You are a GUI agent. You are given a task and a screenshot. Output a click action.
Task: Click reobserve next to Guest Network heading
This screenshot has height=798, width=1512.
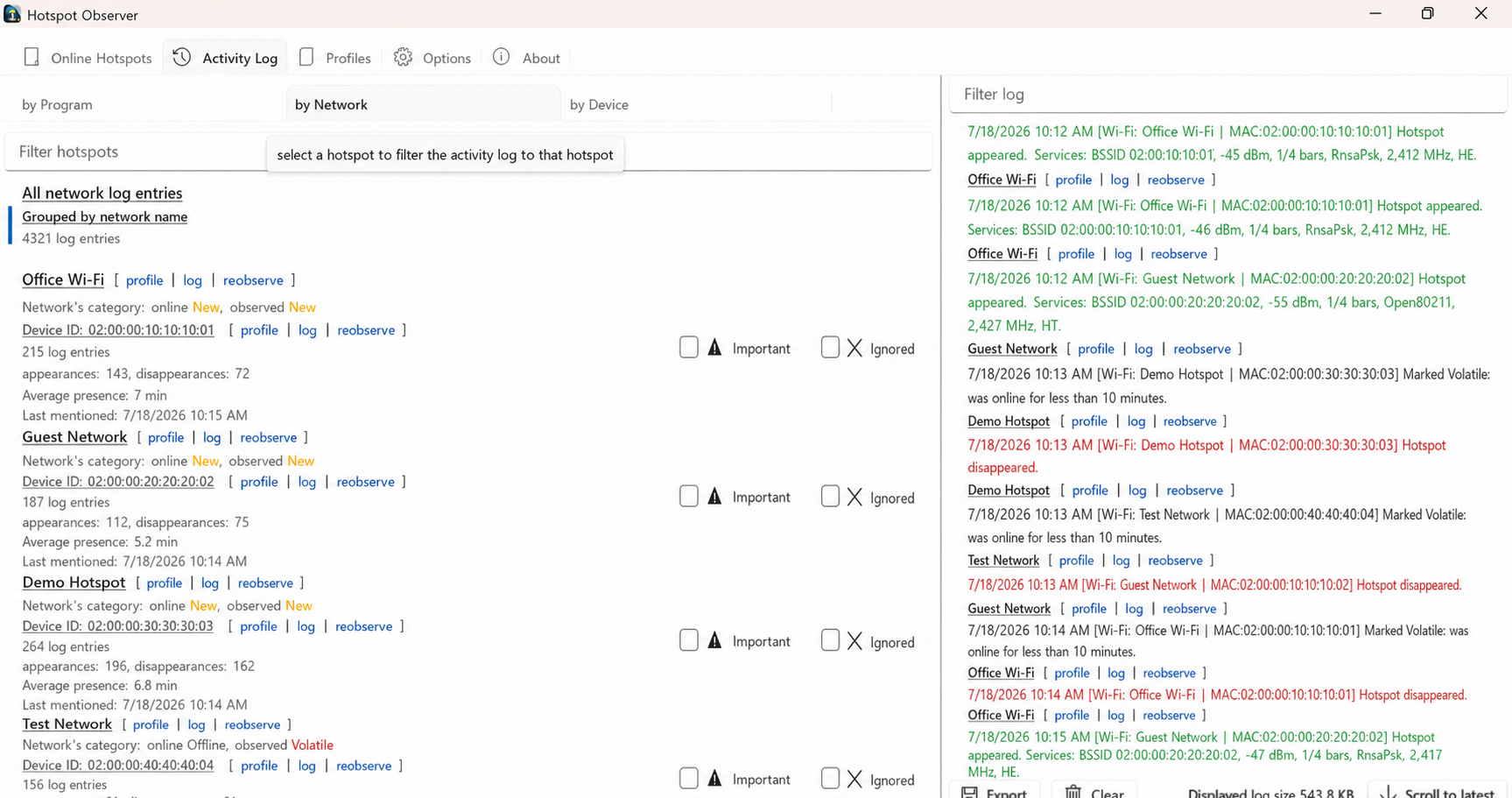(x=269, y=437)
